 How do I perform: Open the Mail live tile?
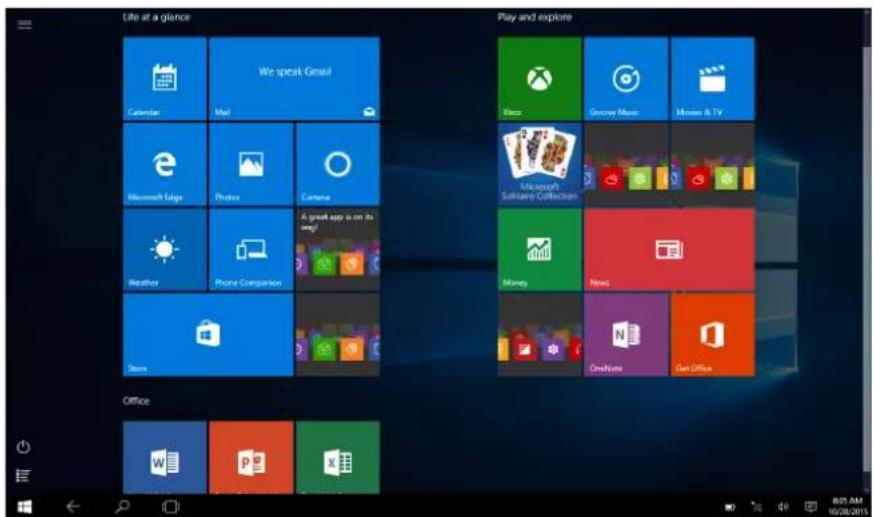click(x=294, y=79)
